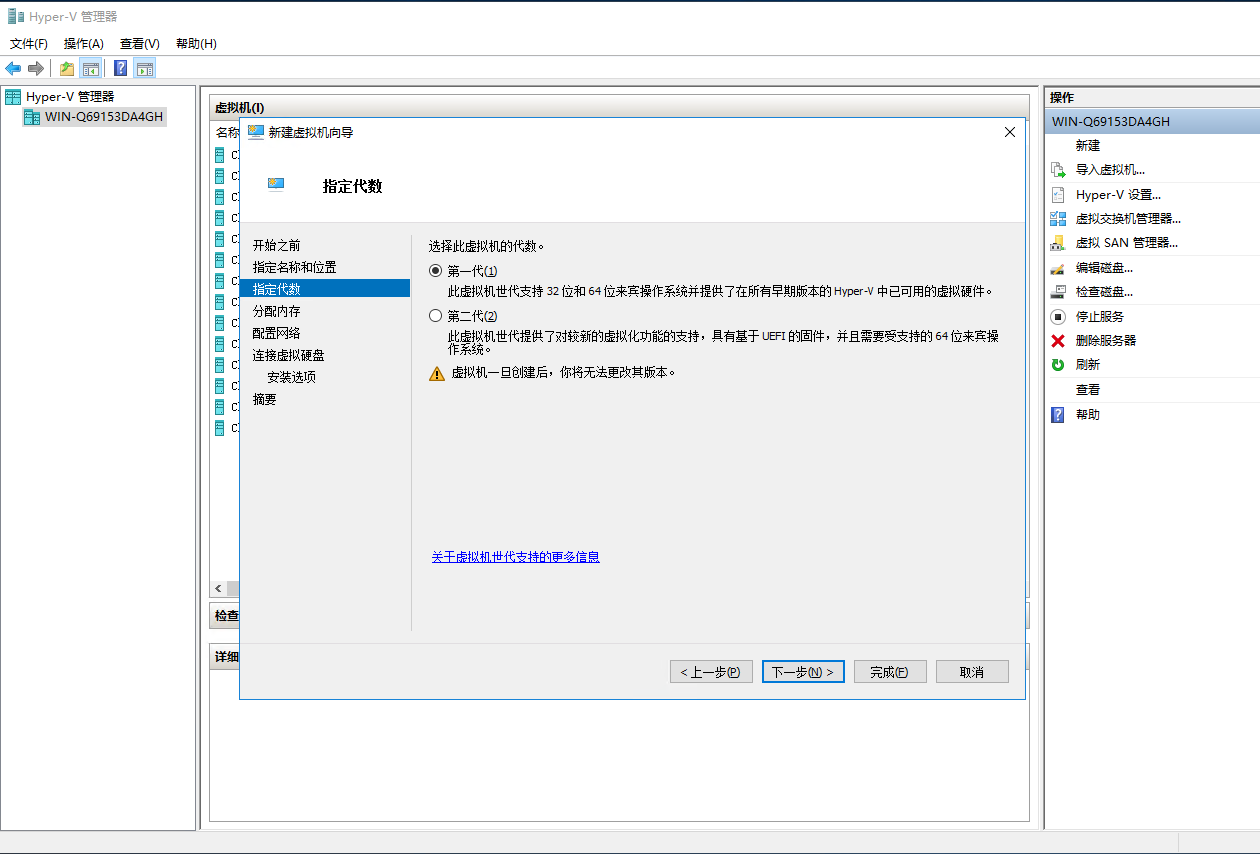Click the blue help toolbar icon
This screenshot has width=1260, height=854.
pyautogui.click(x=120, y=68)
